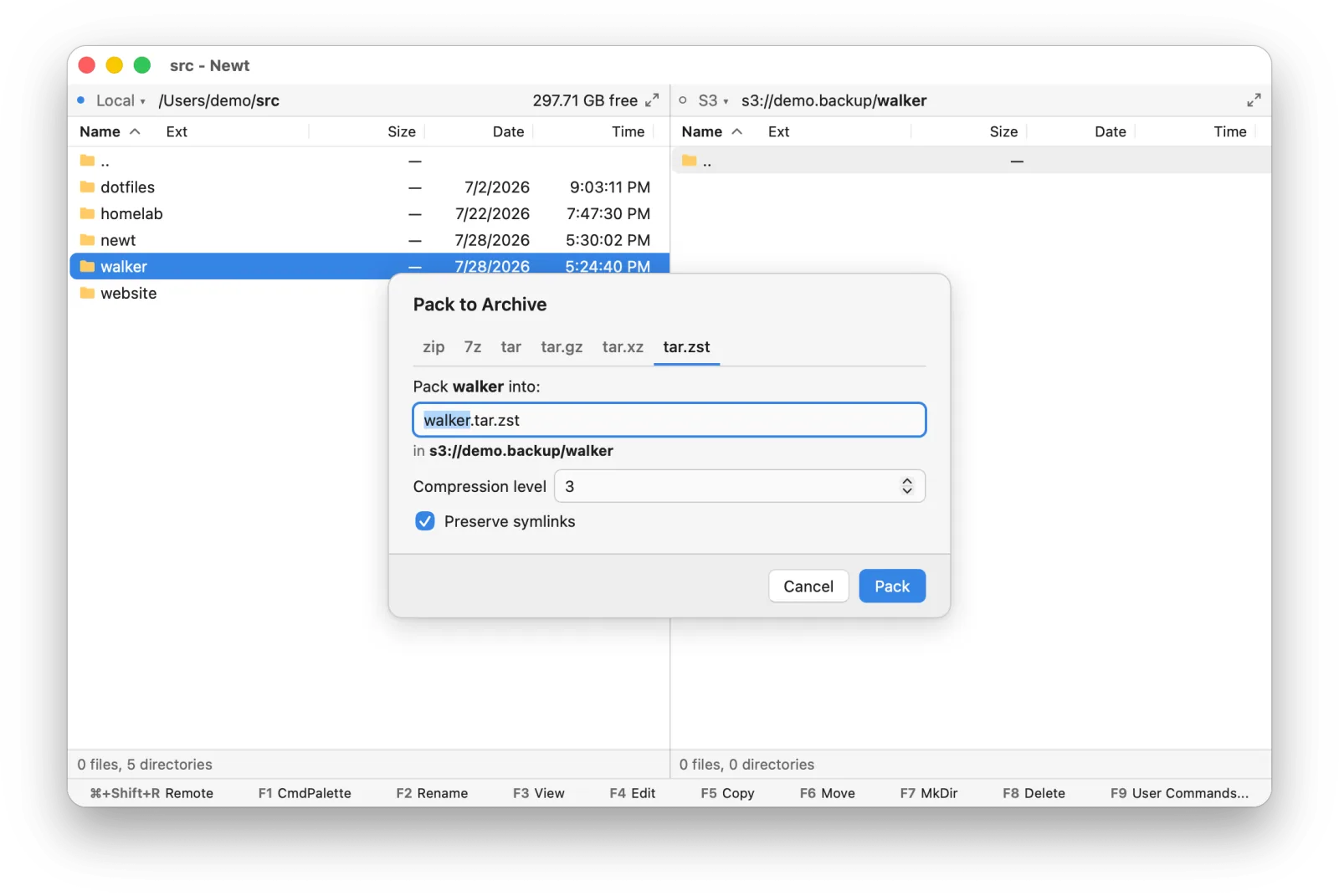Click F6 Move in the function bar
Screen dimensions: 1339x896
point(827,793)
